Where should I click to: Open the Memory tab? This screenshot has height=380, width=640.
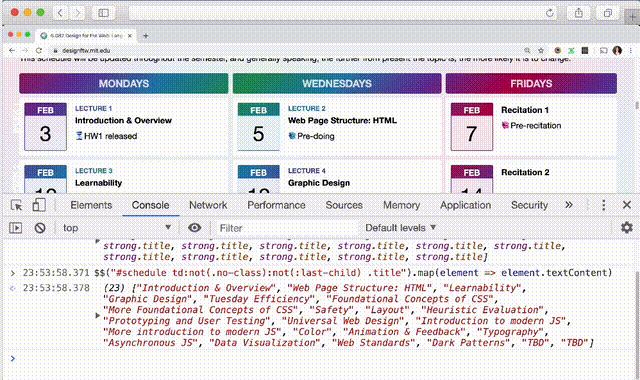[x=401, y=205]
